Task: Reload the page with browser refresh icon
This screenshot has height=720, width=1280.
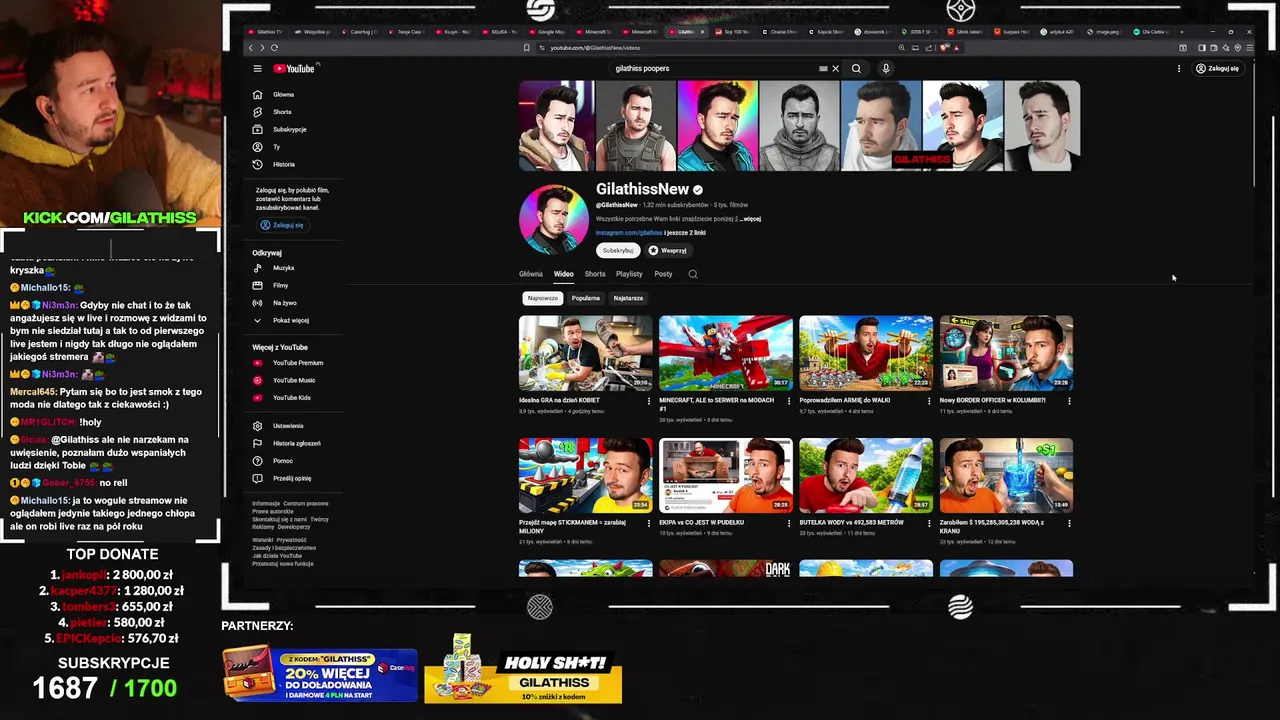Action: coord(274,48)
